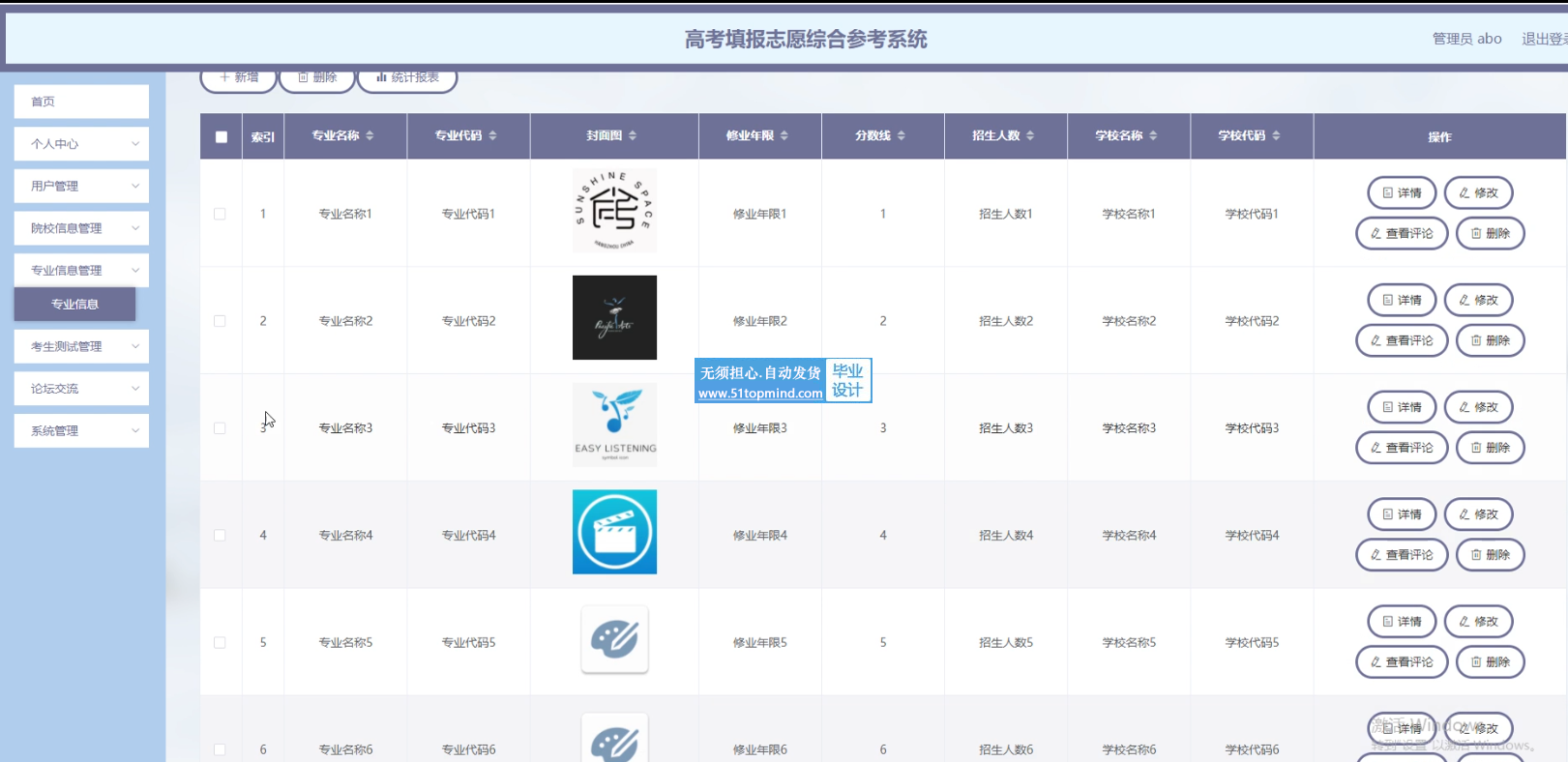
Task: Check the box for row 专业名称3
Action: [220, 428]
